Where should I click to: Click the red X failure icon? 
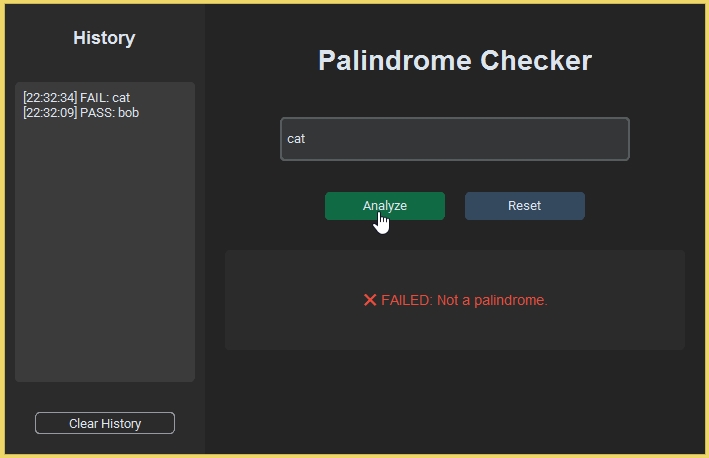370,300
